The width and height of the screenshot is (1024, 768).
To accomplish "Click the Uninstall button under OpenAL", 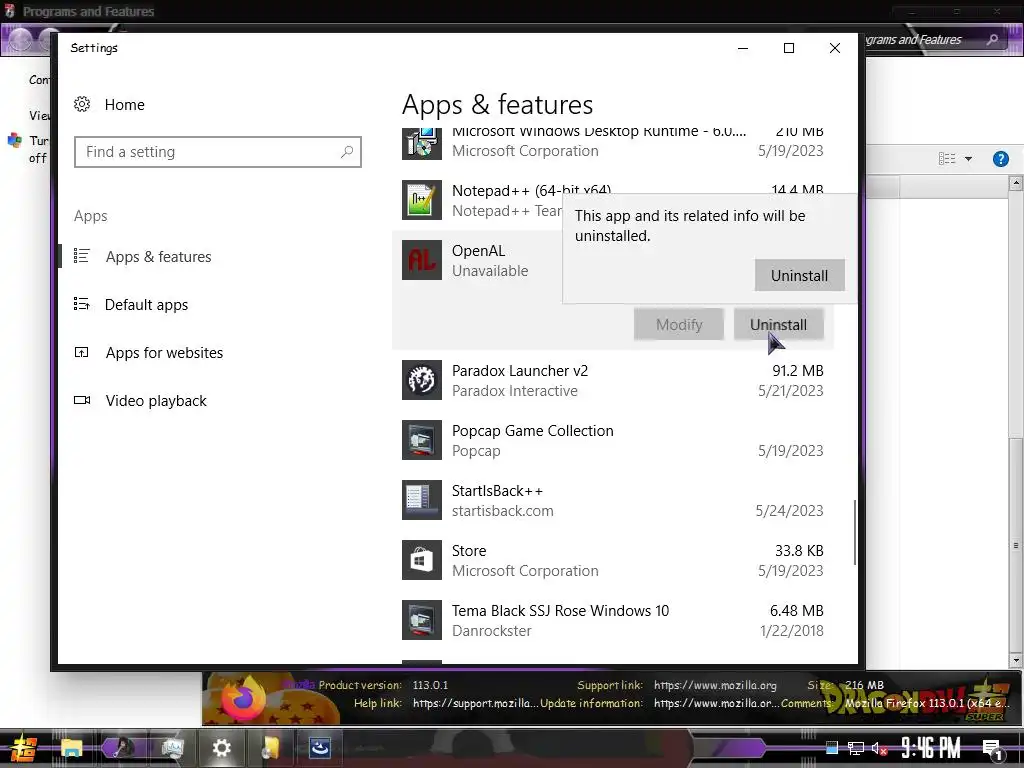I will (x=778, y=325).
